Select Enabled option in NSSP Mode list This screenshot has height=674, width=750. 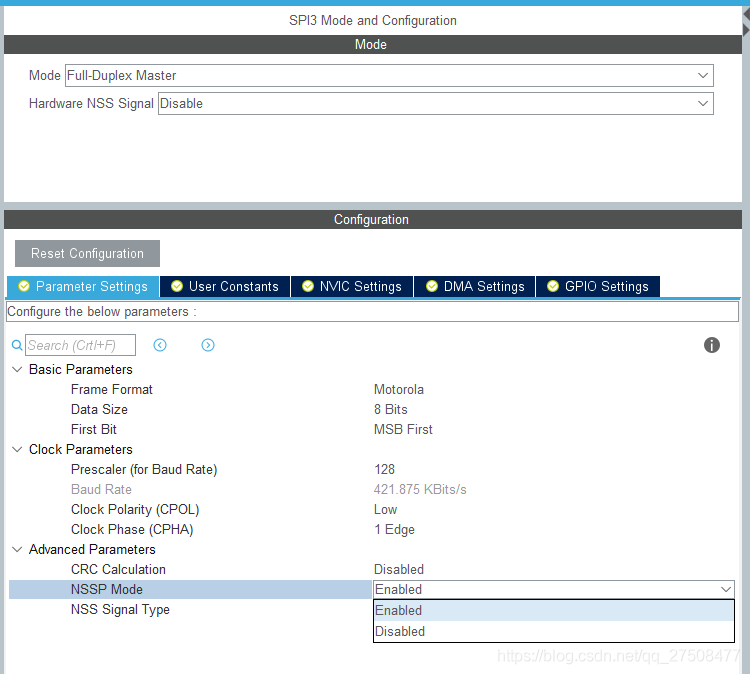coord(553,610)
